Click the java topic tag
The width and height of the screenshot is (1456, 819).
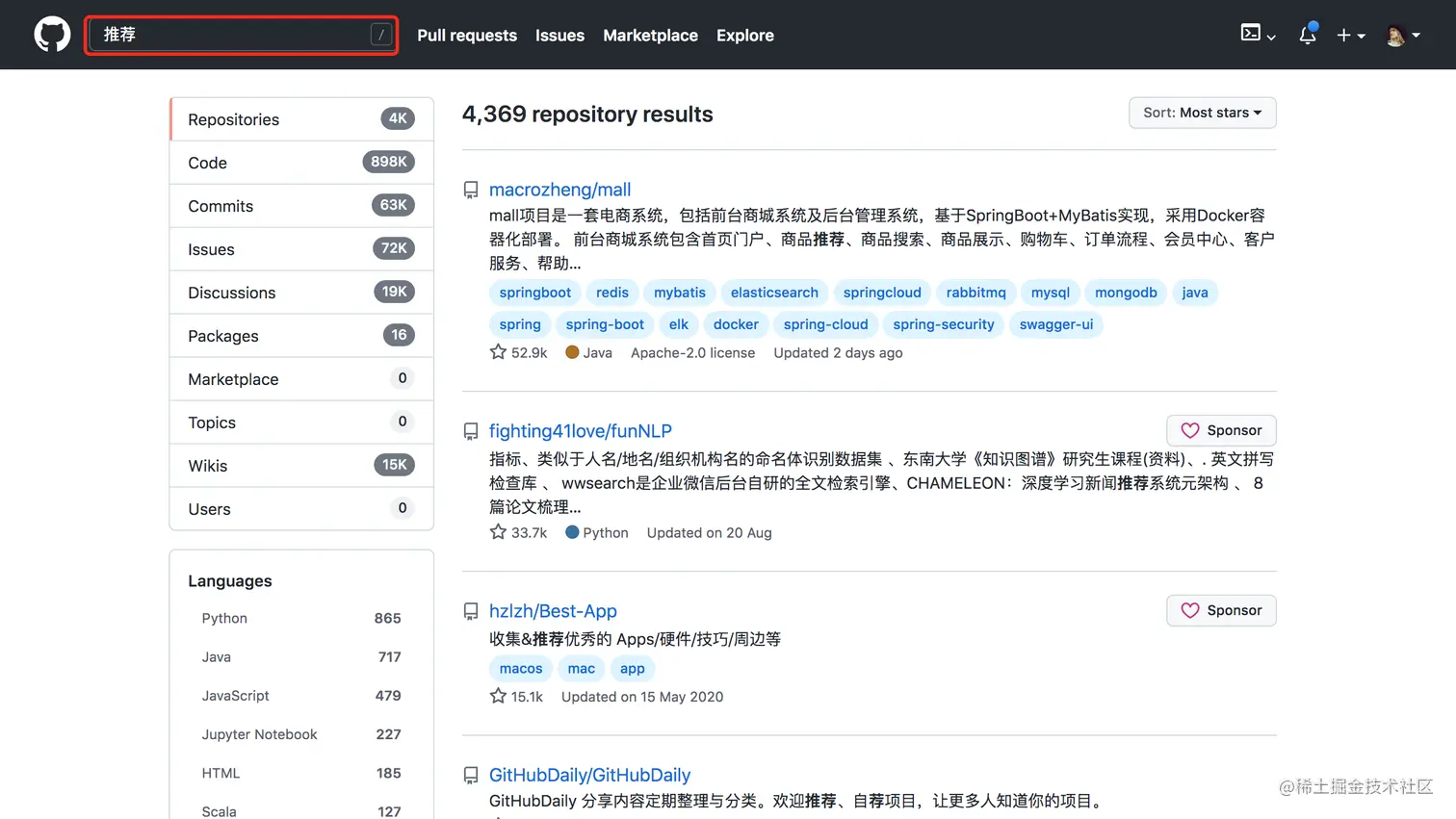[x=1195, y=293]
